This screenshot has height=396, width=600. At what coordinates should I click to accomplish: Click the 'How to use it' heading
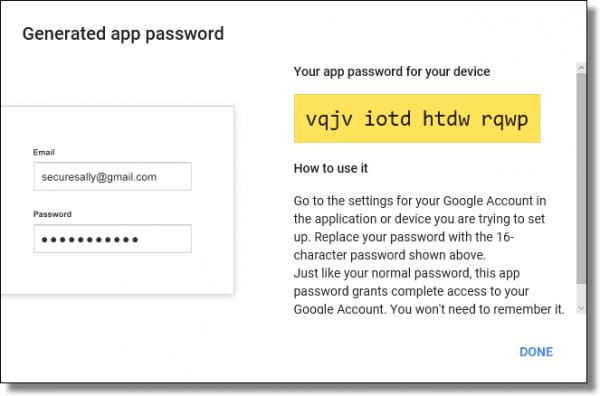[x=331, y=168]
